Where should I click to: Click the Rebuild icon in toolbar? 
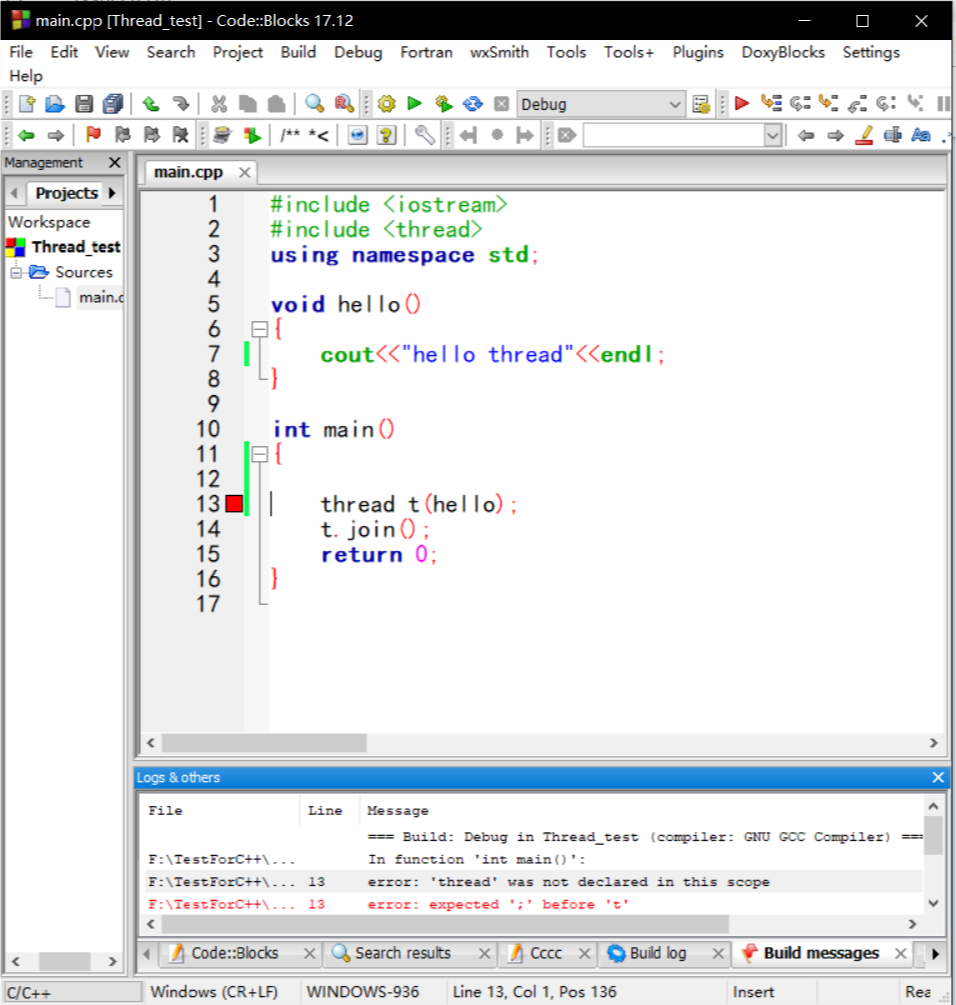coord(473,103)
